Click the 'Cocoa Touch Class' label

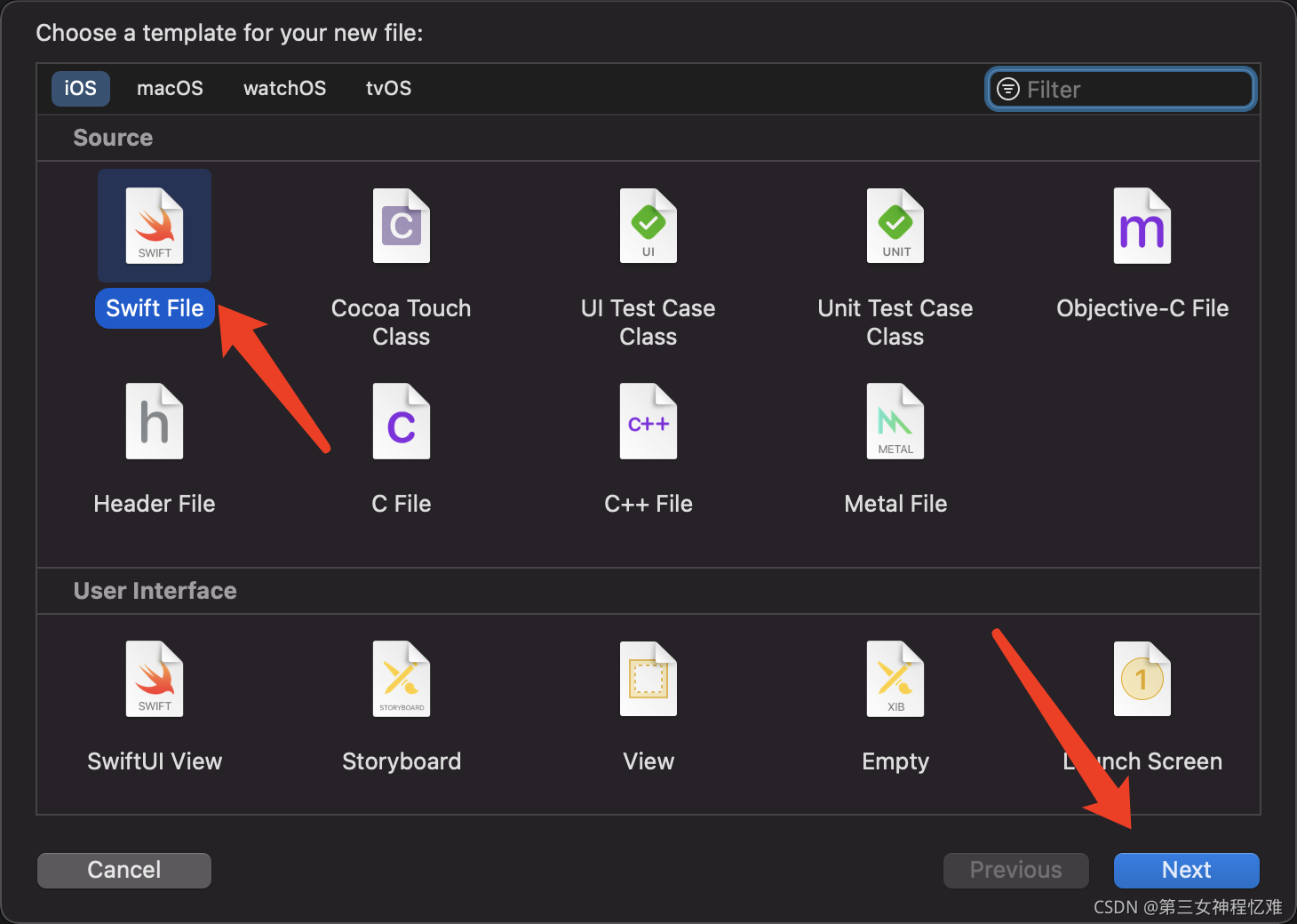click(x=402, y=323)
